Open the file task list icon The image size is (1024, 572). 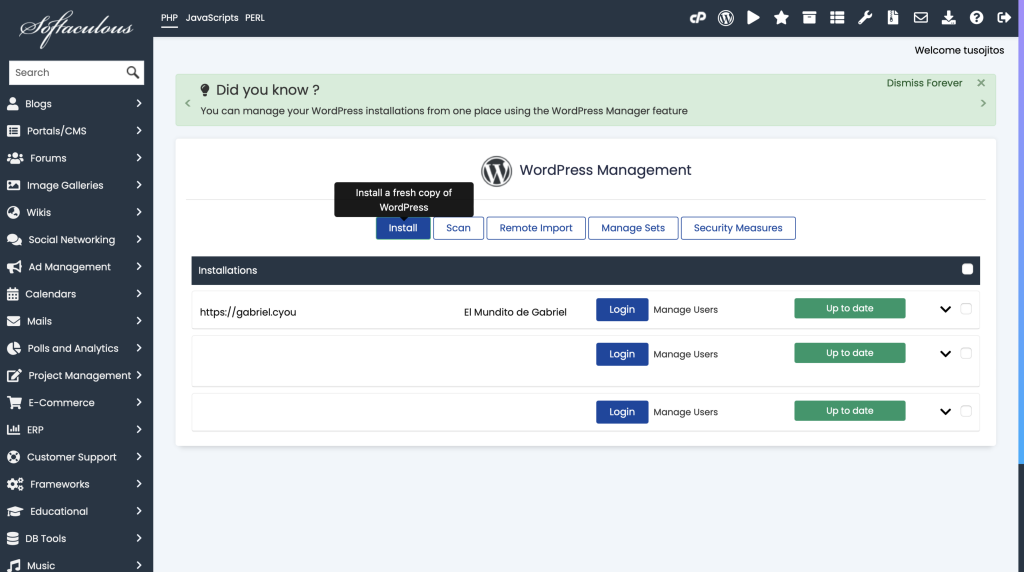[893, 18]
